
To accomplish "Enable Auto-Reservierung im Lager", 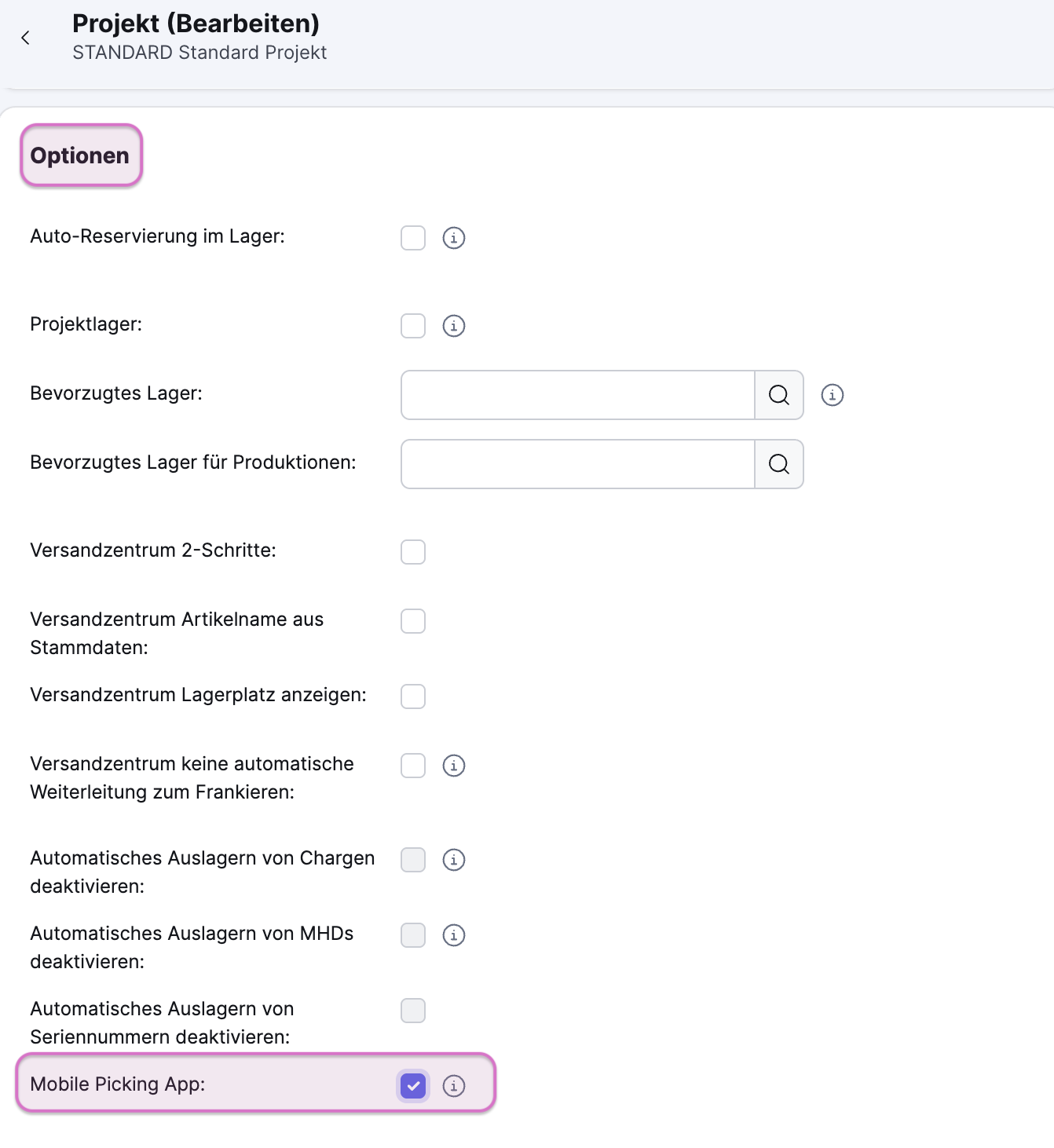I will tap(412, 238).
